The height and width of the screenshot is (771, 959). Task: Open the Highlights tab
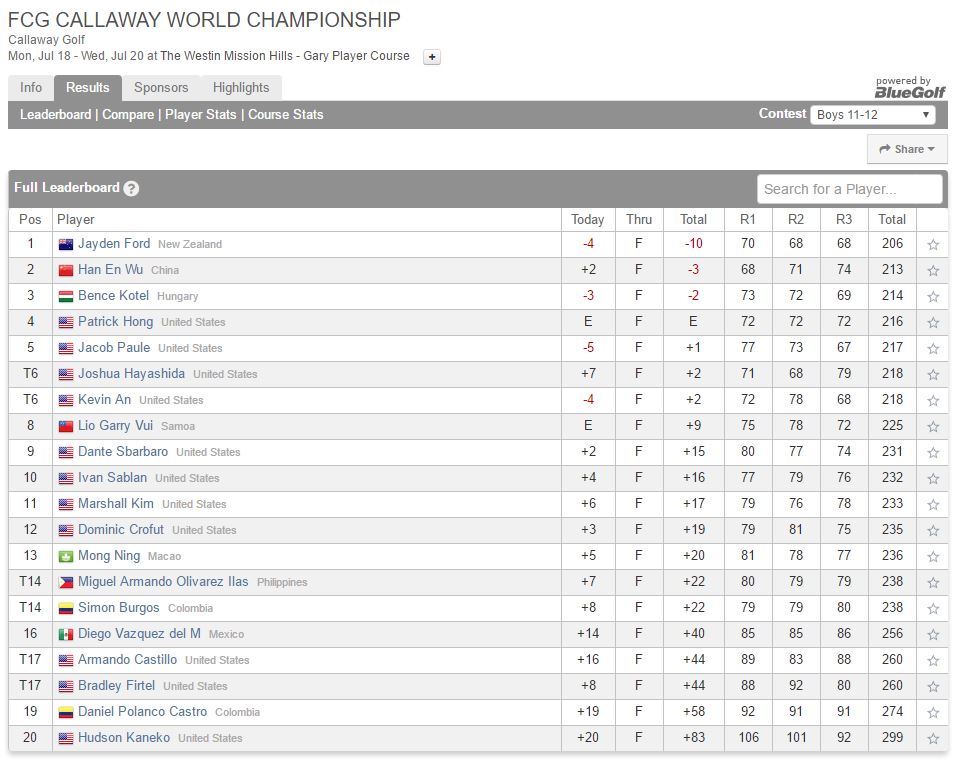[241, 88]
